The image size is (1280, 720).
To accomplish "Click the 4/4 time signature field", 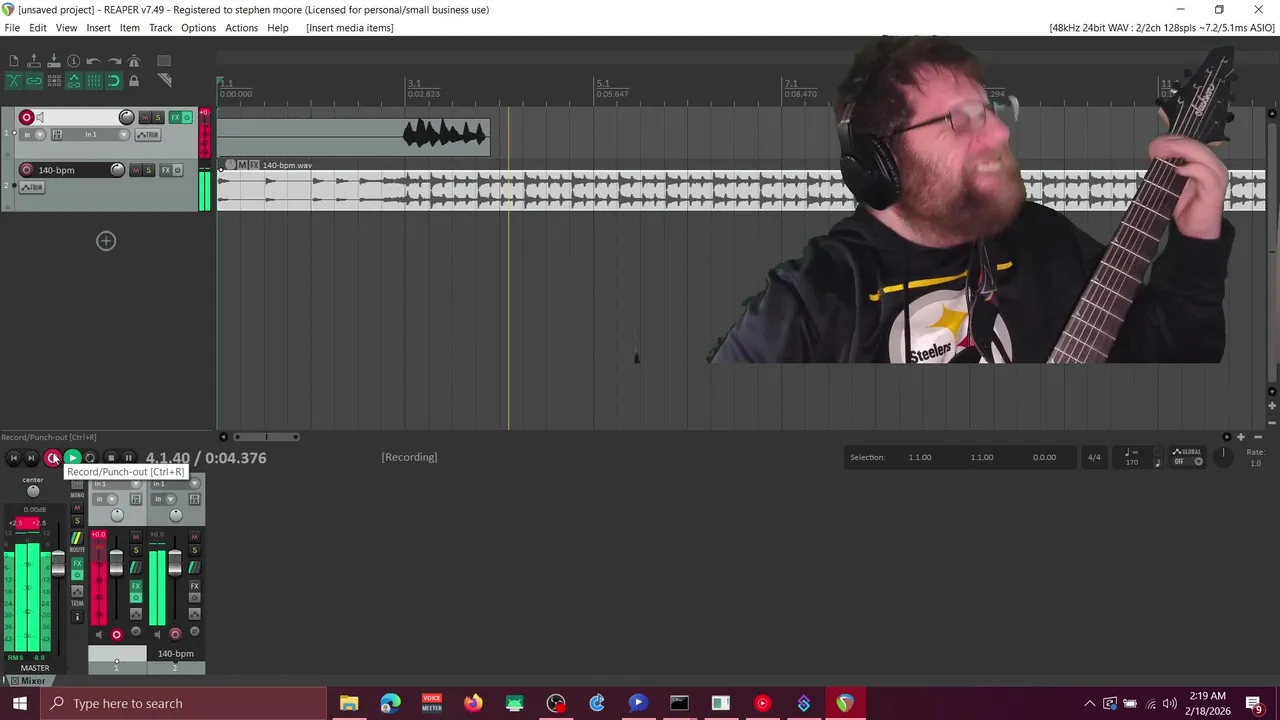I will click(1094, 458).
